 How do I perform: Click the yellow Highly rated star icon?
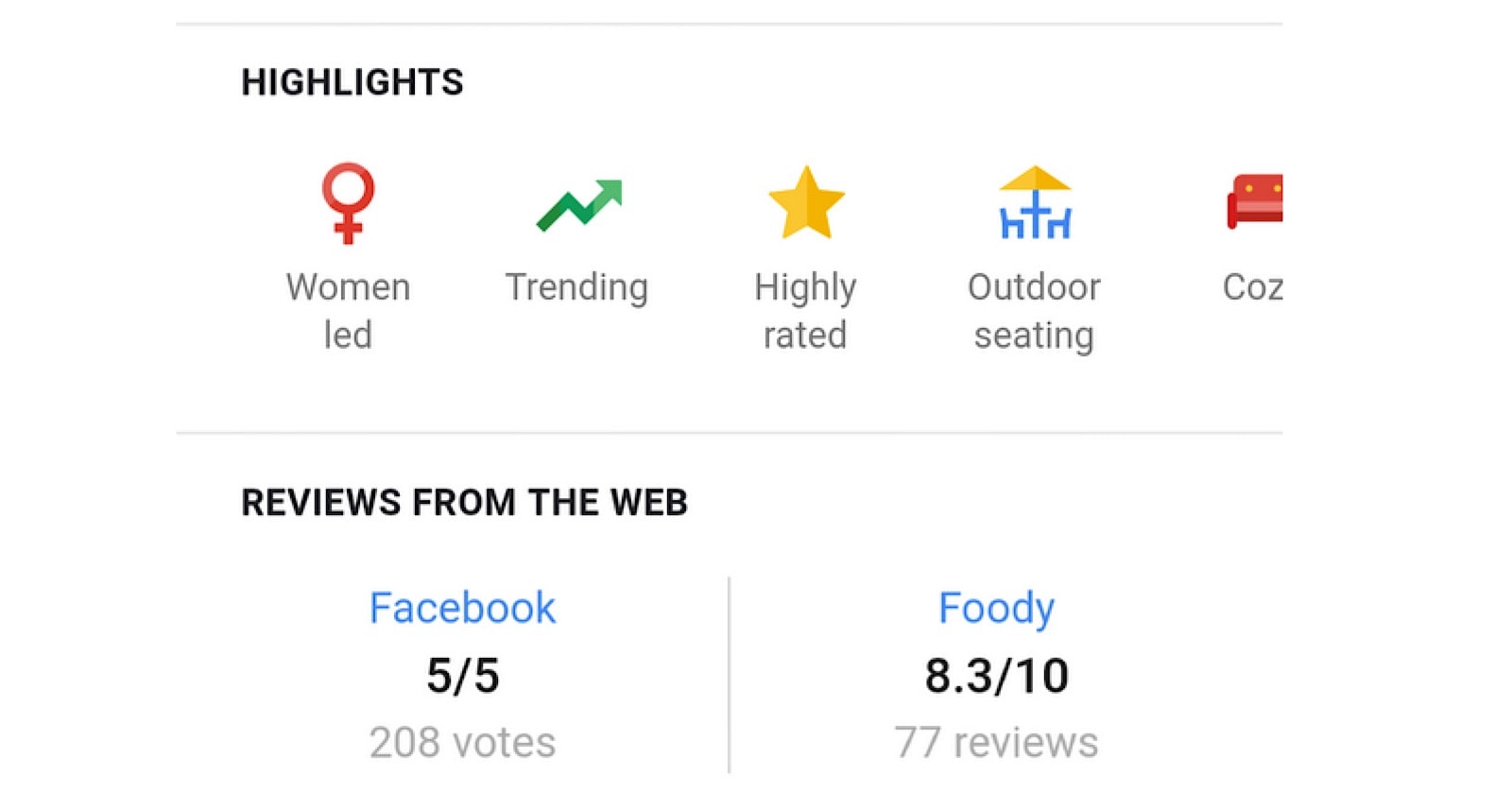806,202
